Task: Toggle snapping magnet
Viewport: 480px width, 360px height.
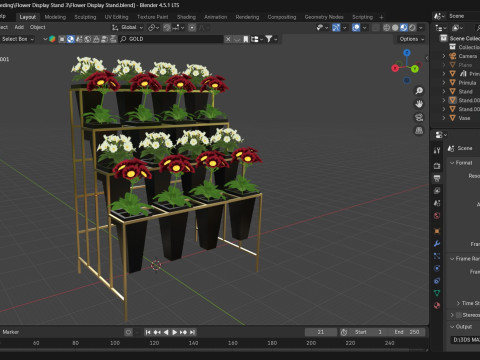Action: tap(167, 28)
